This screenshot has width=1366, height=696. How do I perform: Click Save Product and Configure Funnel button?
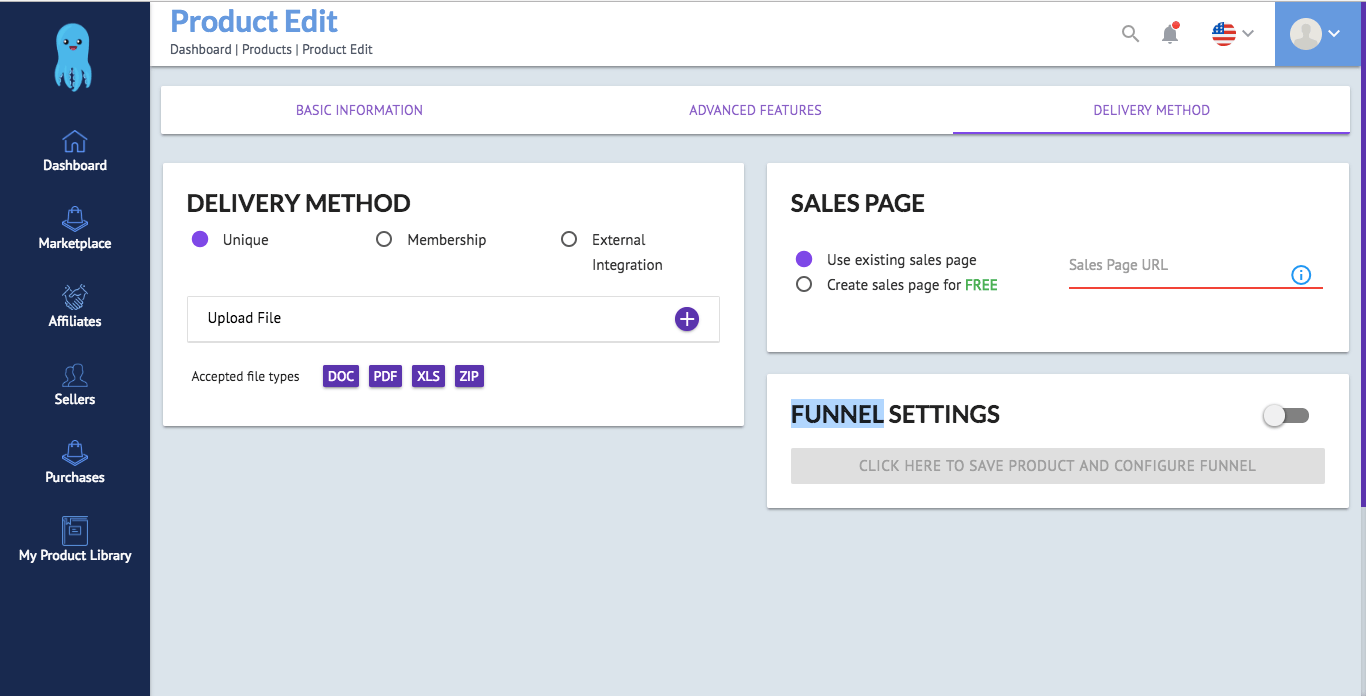point(1057,466)
